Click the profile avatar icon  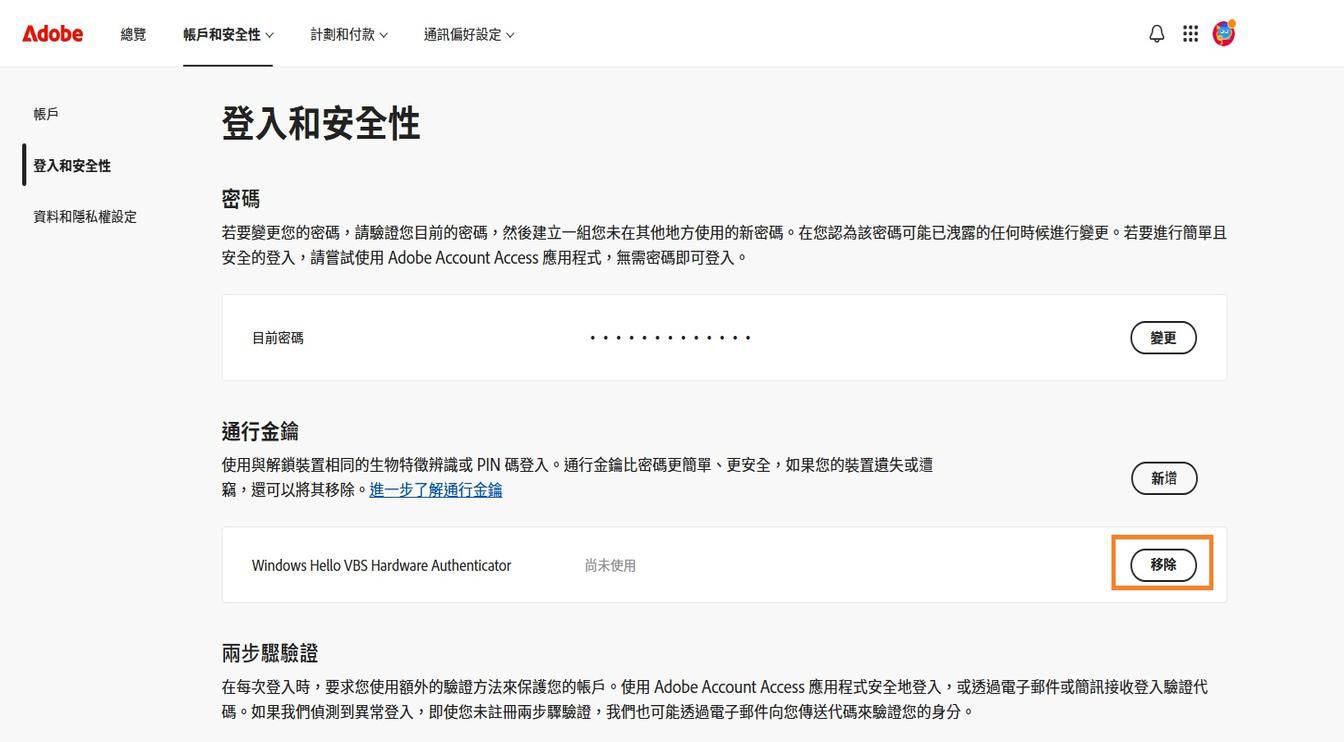pos(1224,31)
